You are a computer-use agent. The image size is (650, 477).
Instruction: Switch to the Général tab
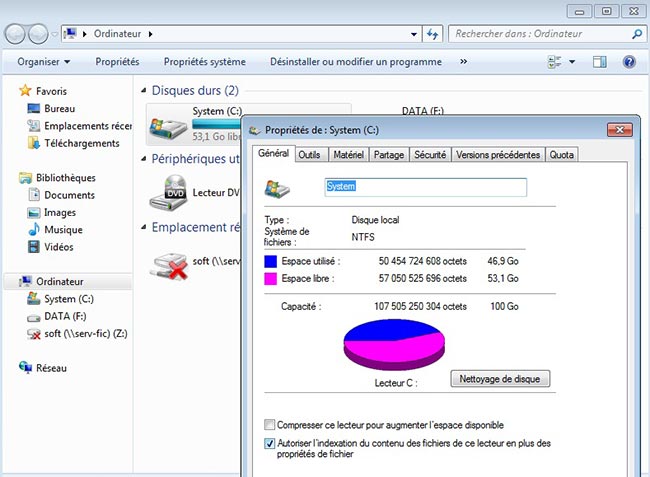274,153
